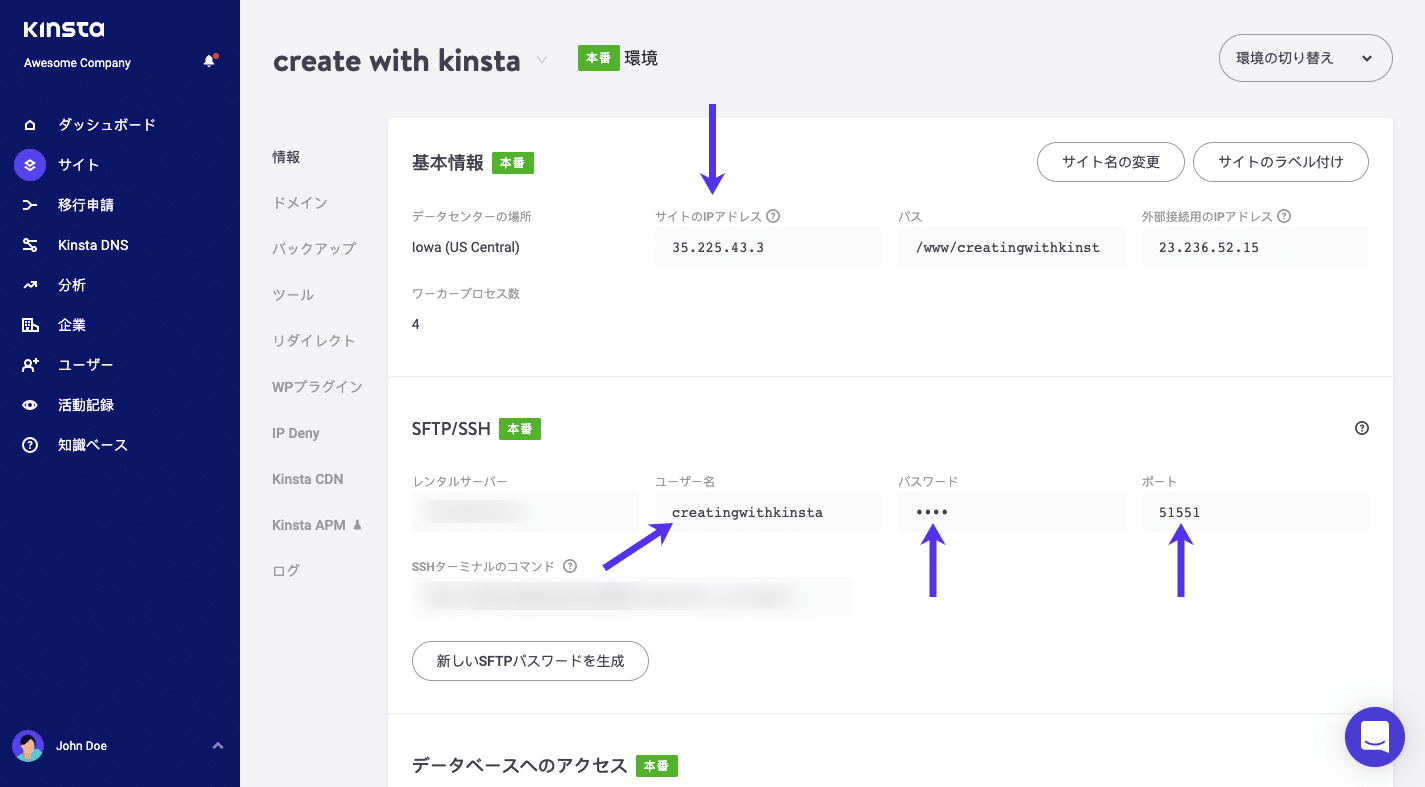Select 情報 tab
1425x787 pixels.
pos(286,157)
